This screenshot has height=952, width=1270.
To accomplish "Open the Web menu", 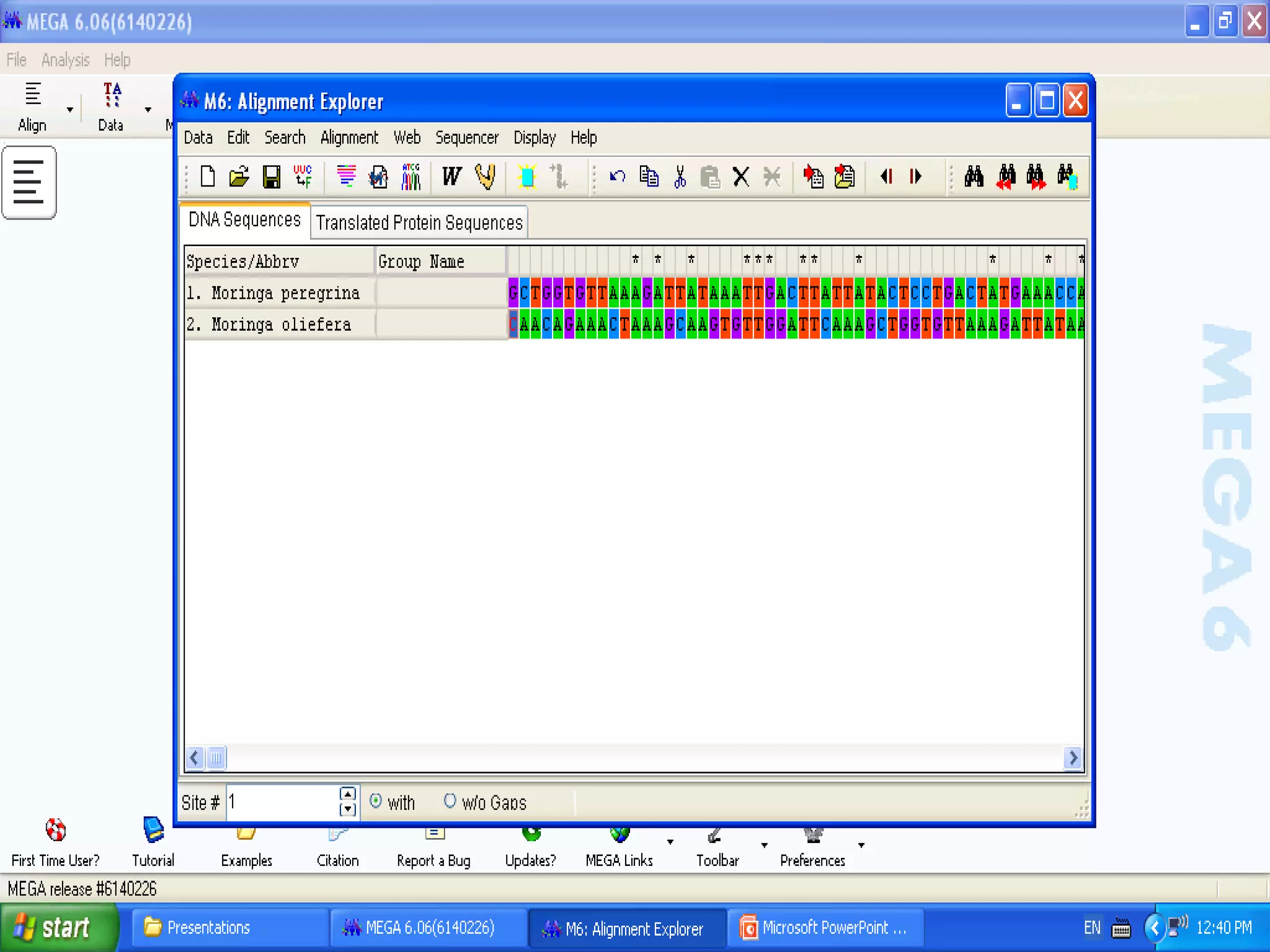I will point(407,138).
